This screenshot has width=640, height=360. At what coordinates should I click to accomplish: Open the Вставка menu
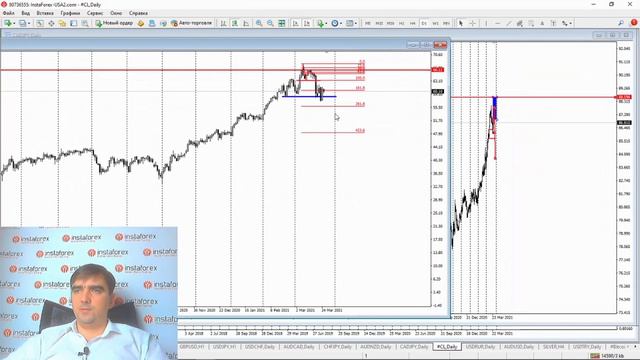point(45,13)
